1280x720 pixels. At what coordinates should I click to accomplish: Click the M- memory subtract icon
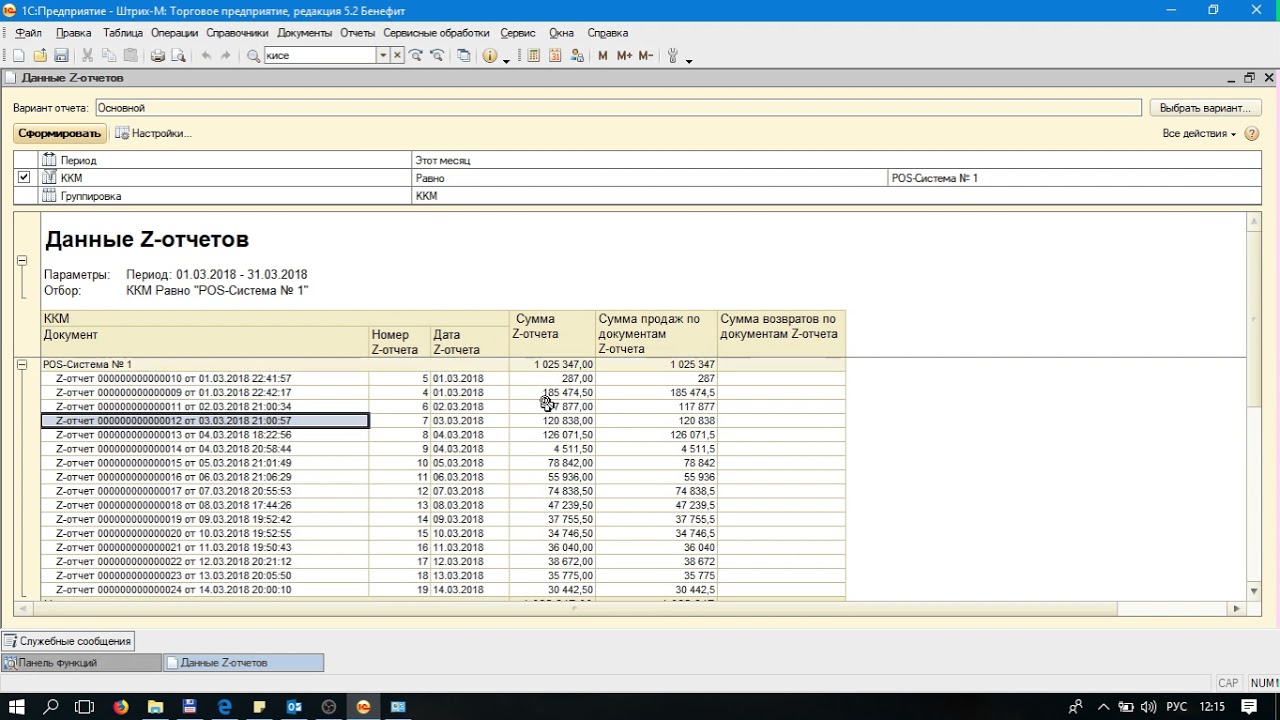(x=646, y=56)
